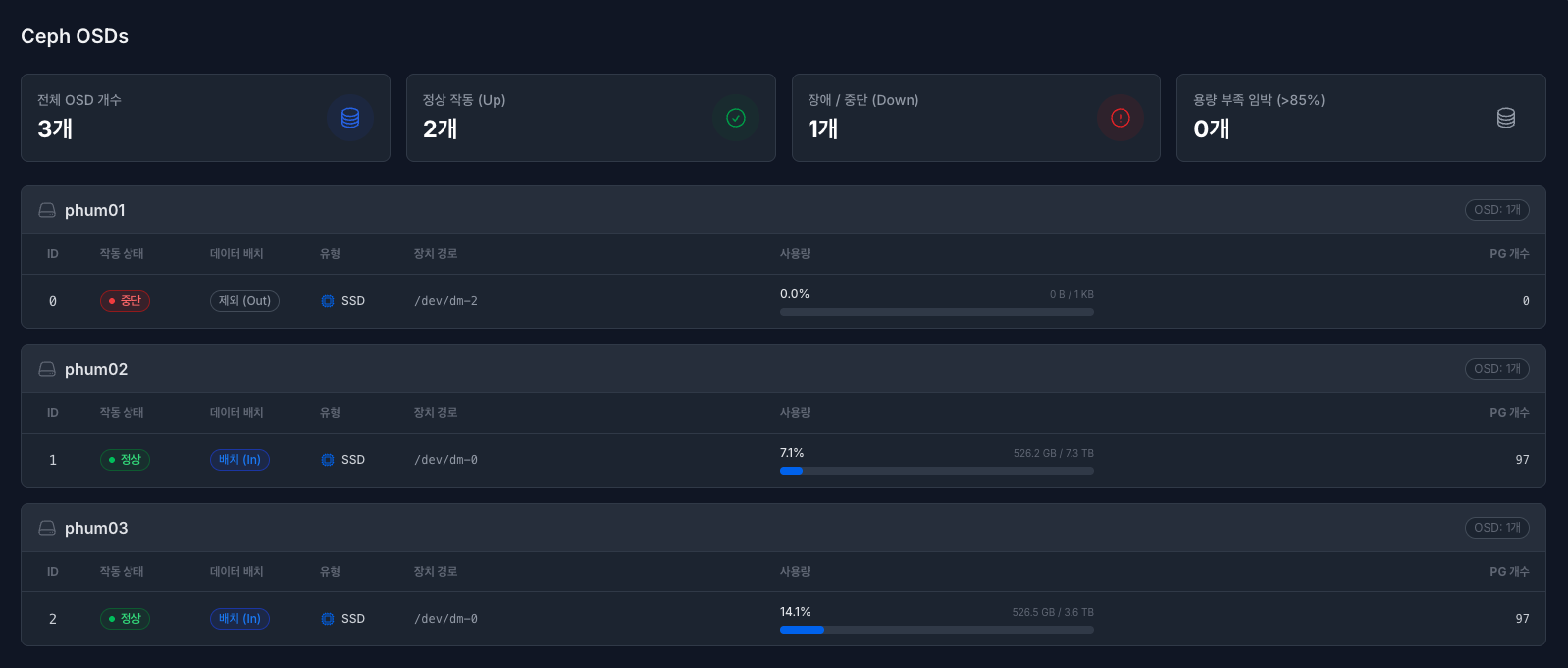The width and height of the screenshot is (1568, 668).
Task: Click the green 정상 status badge on phum03
Action: pos(125,619)
